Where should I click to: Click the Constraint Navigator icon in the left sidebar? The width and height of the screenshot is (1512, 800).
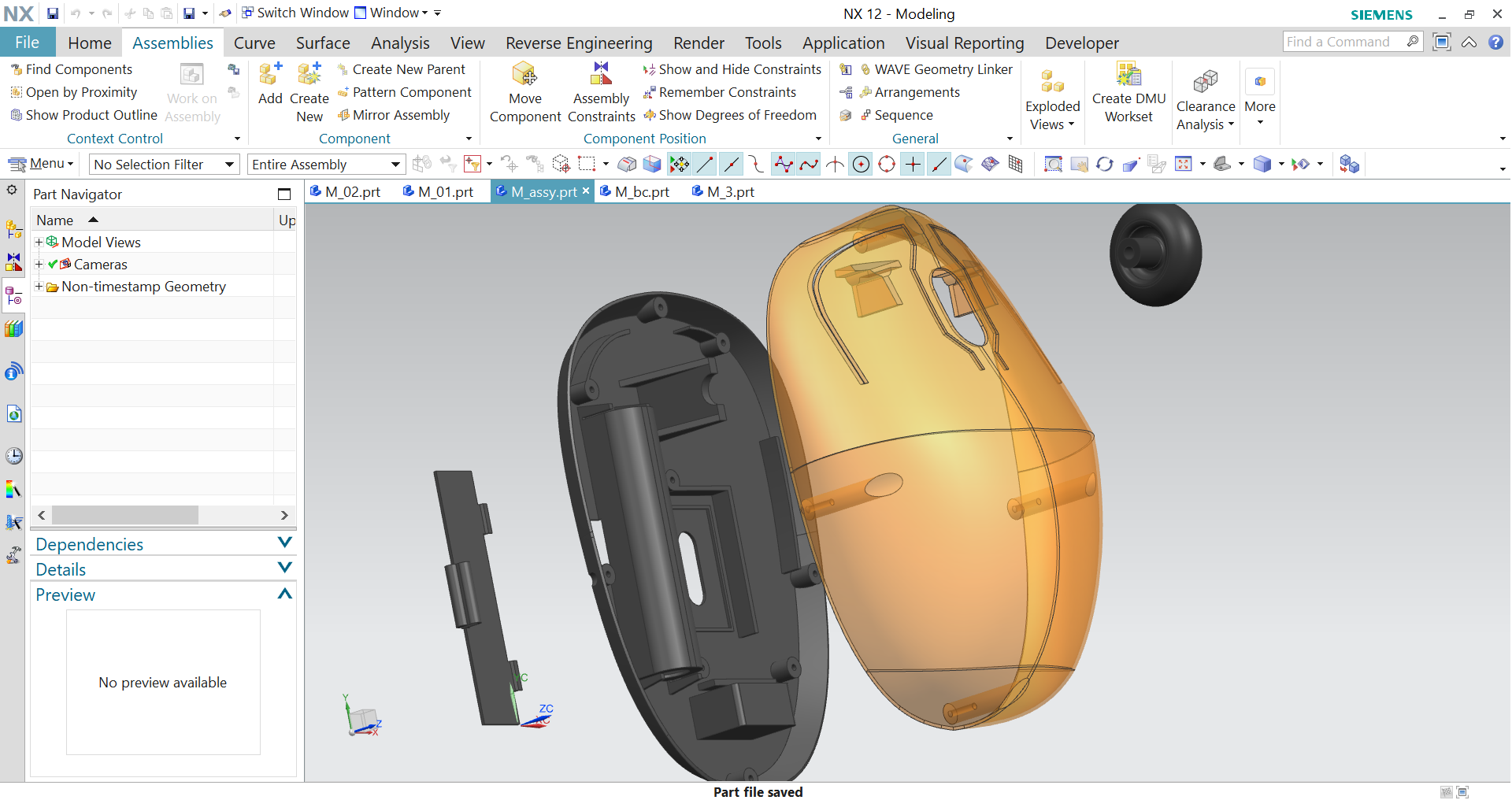13,262
